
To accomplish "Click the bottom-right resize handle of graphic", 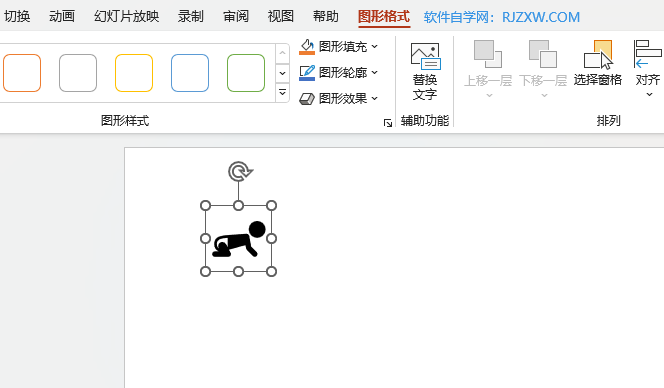I will [271, 272].
